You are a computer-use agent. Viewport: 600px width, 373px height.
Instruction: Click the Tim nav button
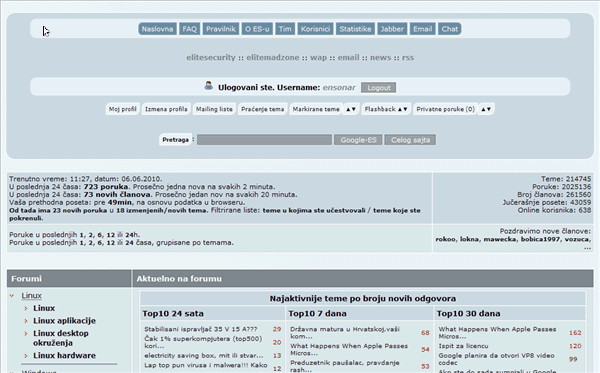tap(285, 29)
